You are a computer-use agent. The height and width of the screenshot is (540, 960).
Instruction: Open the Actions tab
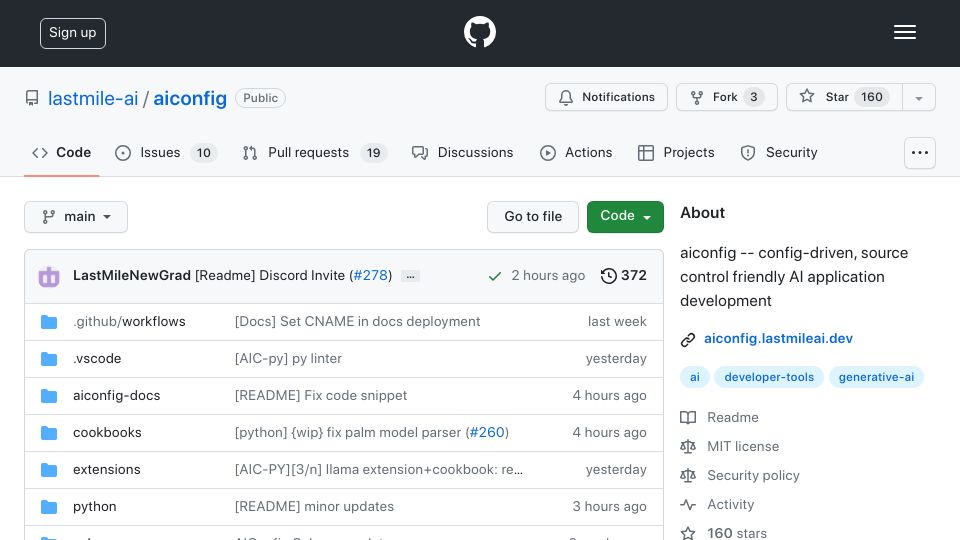pyautogui.click(x=576, y=152)
